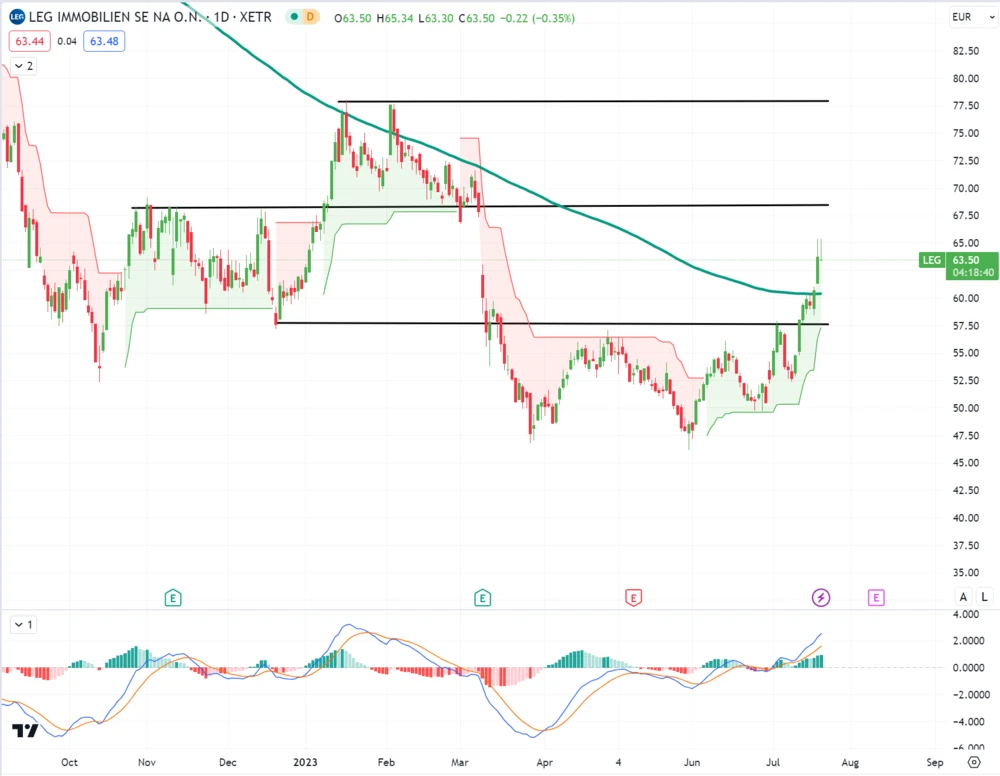This screenshot has width=1000, height=776.
Task: Open the red earnings E marker in May
Action: click(x=633, y=598)
